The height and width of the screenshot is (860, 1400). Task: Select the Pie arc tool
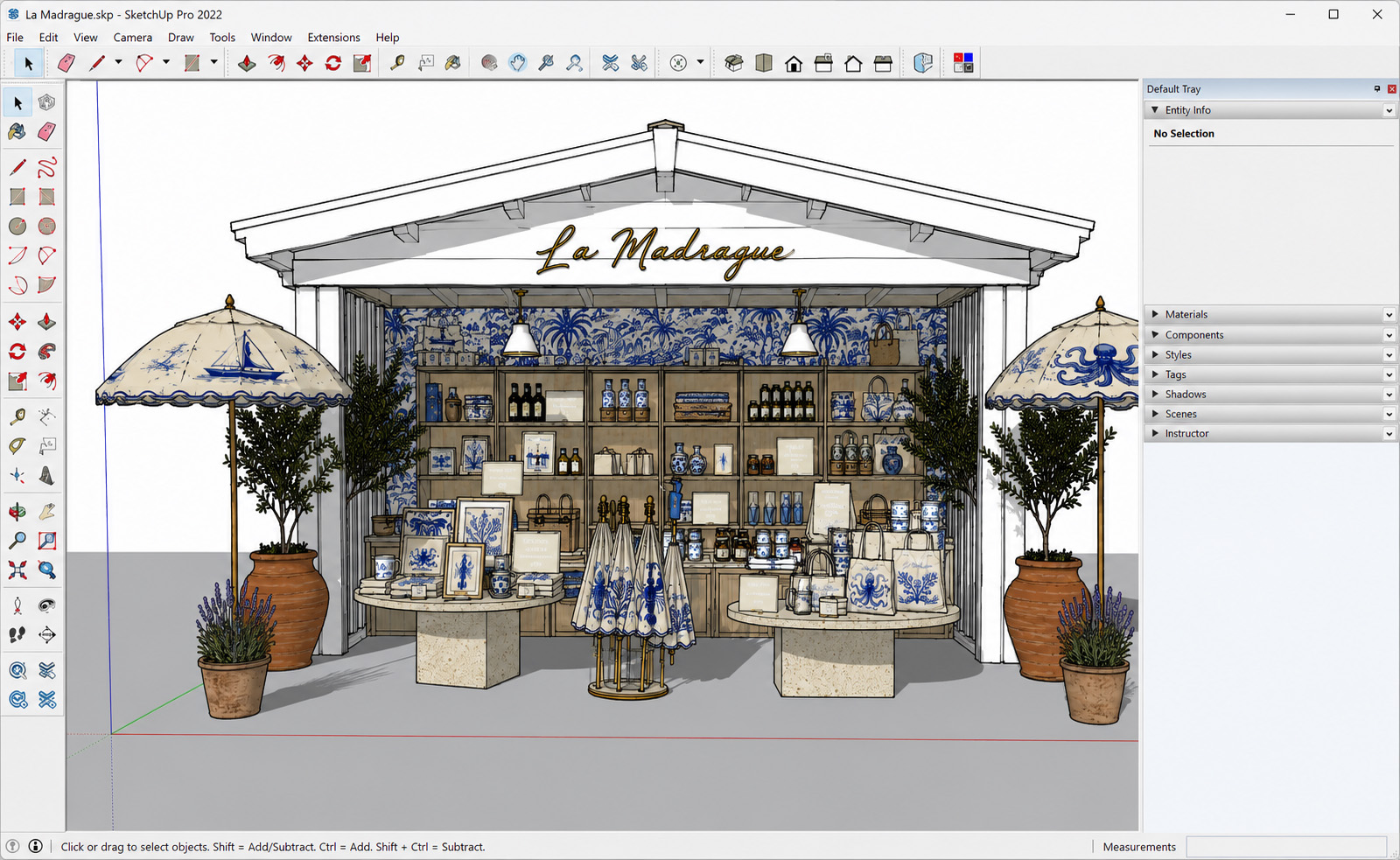[x=46, y=284]
